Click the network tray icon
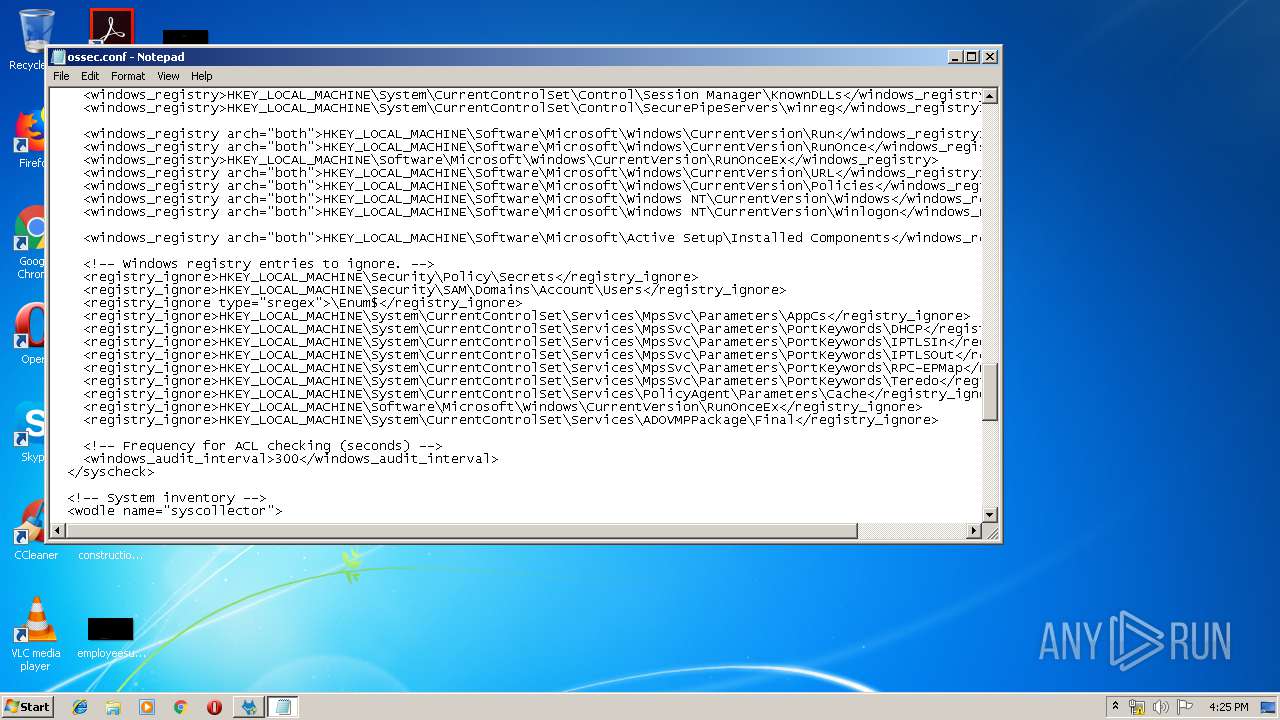 coord(1137,707)
